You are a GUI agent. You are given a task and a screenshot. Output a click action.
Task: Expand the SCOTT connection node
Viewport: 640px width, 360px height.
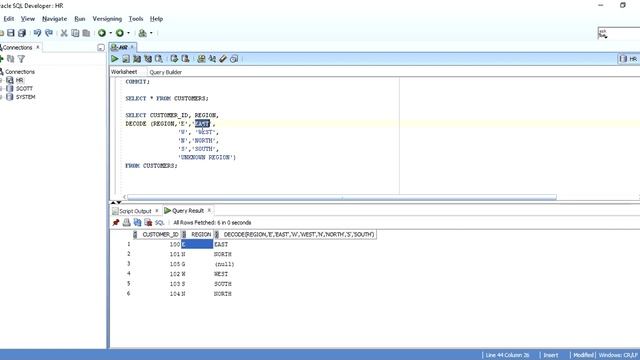[x=1, y=89]
